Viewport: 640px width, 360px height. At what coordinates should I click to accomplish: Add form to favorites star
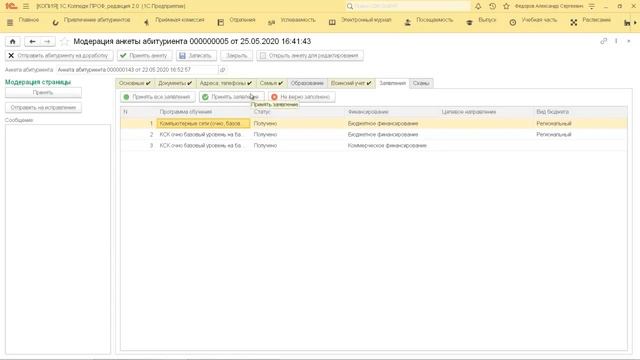[x=64, y=41]
